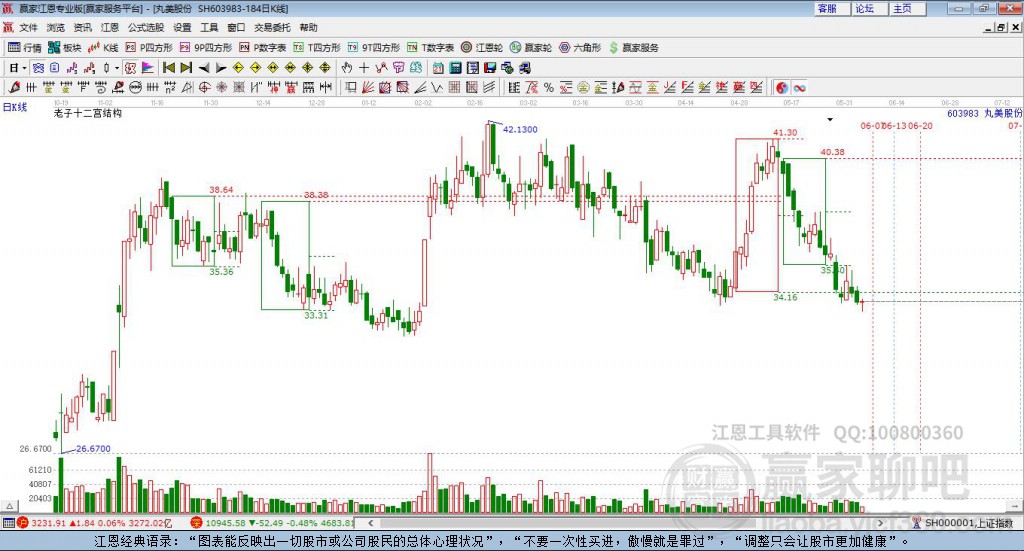Open the 赢家轮 wheel tool

point(531,48)
